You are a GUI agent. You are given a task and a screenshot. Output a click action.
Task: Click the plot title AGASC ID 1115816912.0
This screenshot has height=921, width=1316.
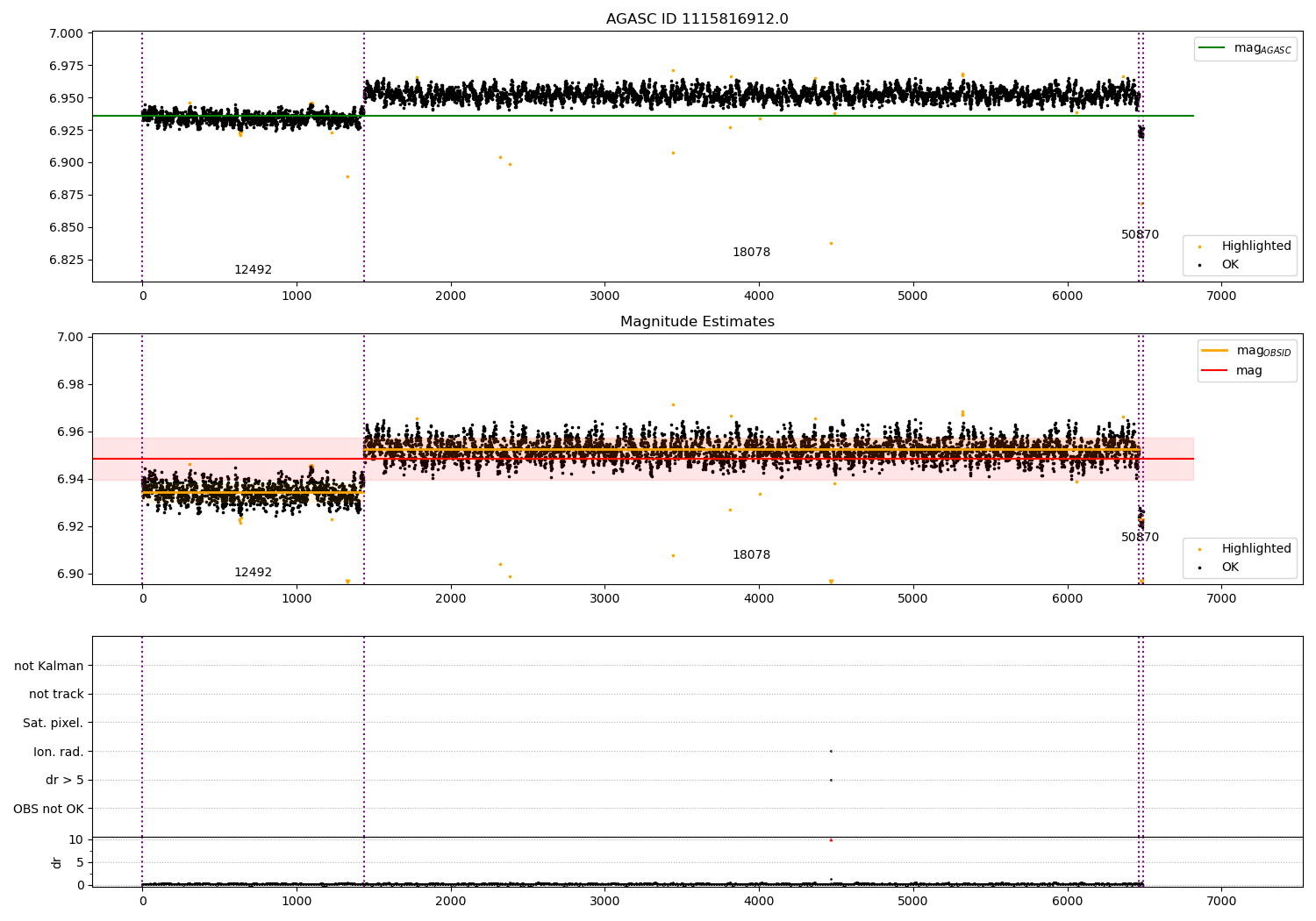click(697, 19)
